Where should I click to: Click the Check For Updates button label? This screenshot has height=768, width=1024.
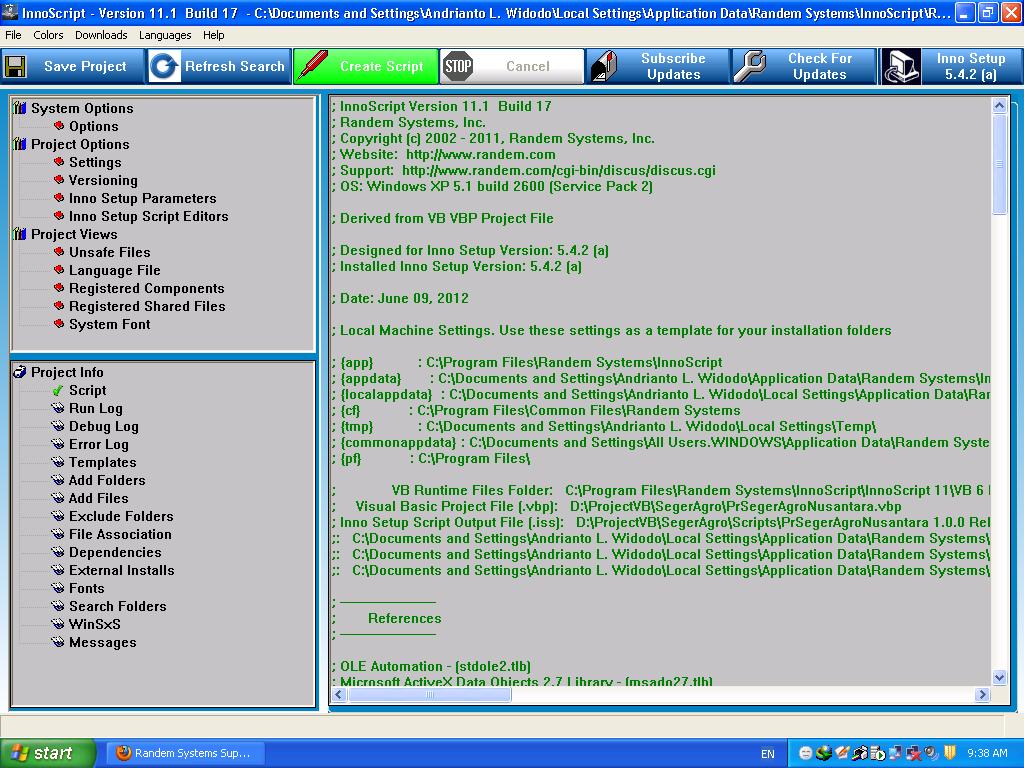820,67
